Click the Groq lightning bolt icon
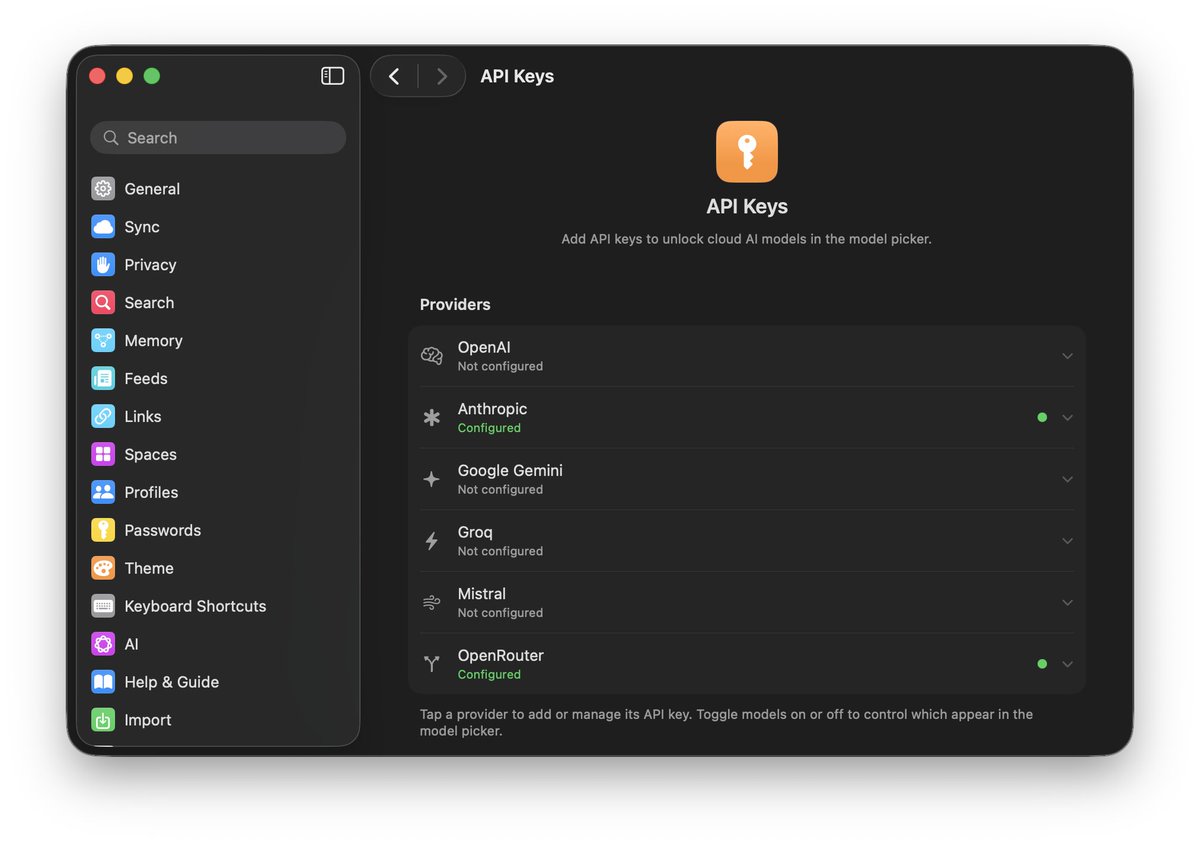1200x844 pixels. [432, 541]
